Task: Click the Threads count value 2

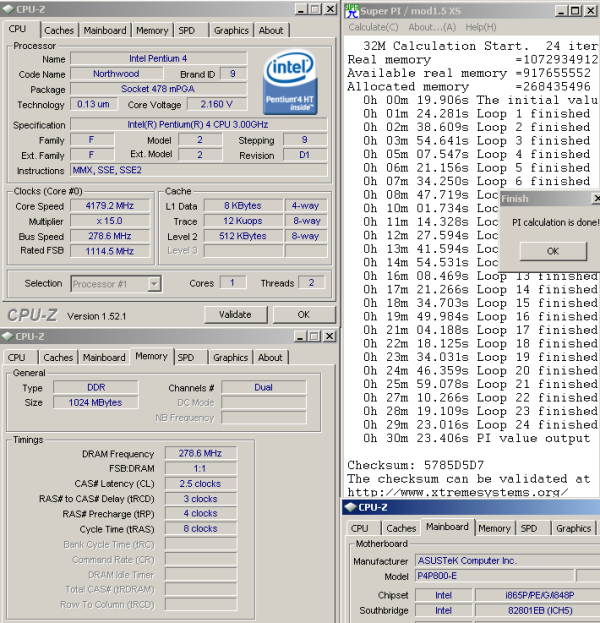Action: 312,283
